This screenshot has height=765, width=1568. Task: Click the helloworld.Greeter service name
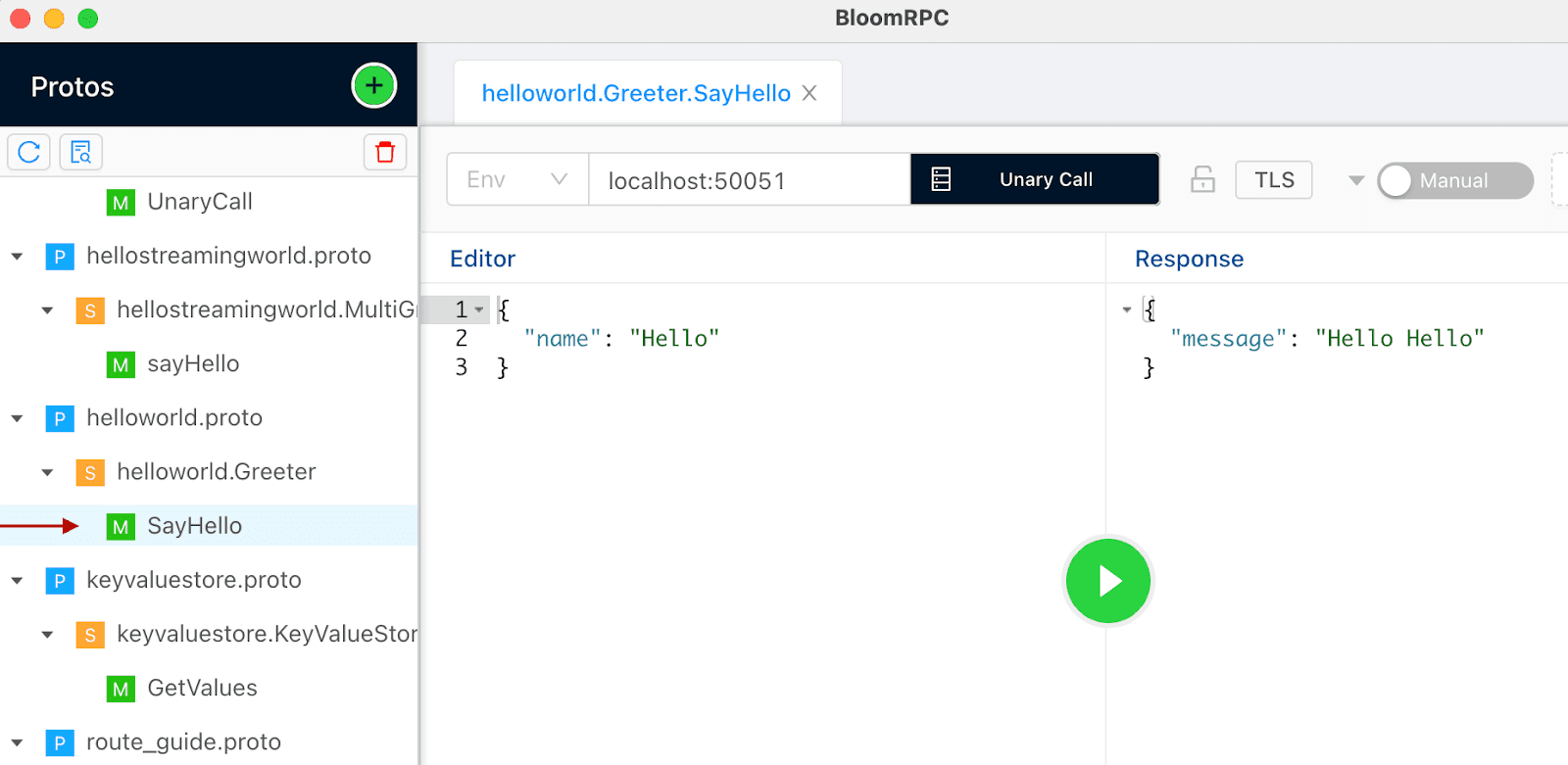pos(216,472)
